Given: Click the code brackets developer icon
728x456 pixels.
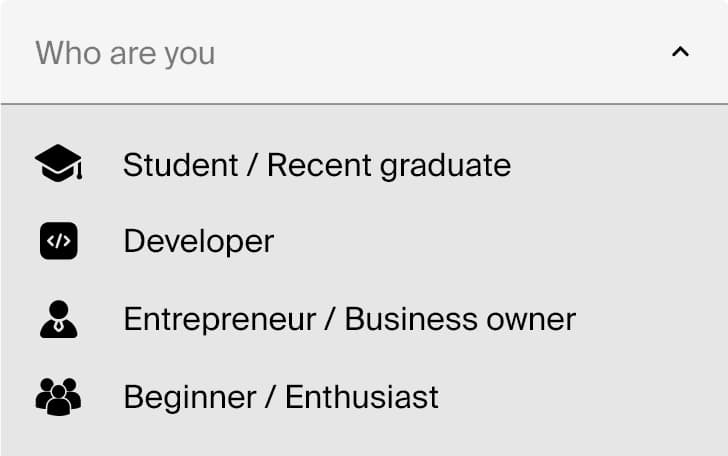Looking at the screenshot, I should pyautogui.click(x=58, y=241).
